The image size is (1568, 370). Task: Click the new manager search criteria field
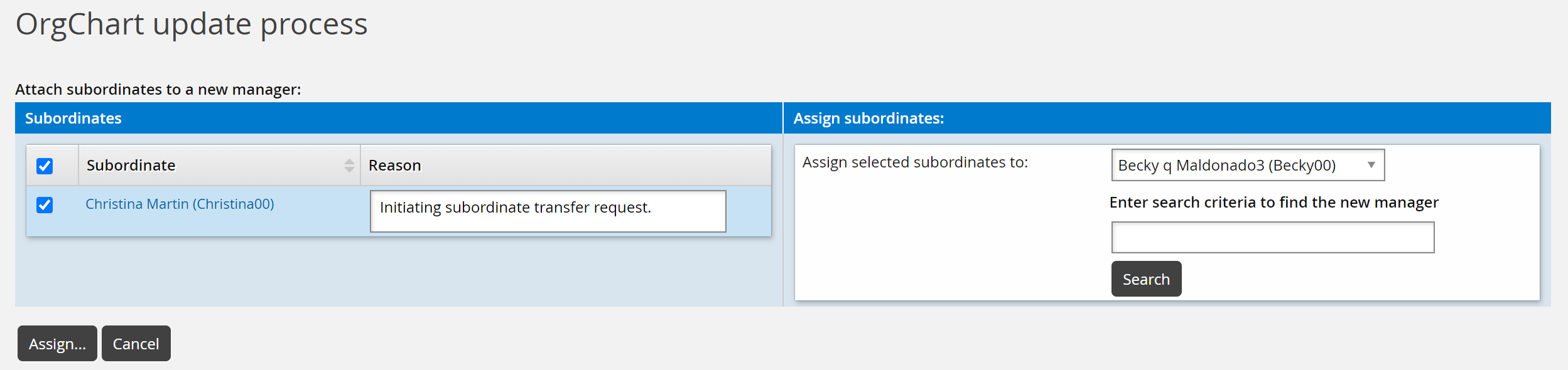pos(1272,238)
